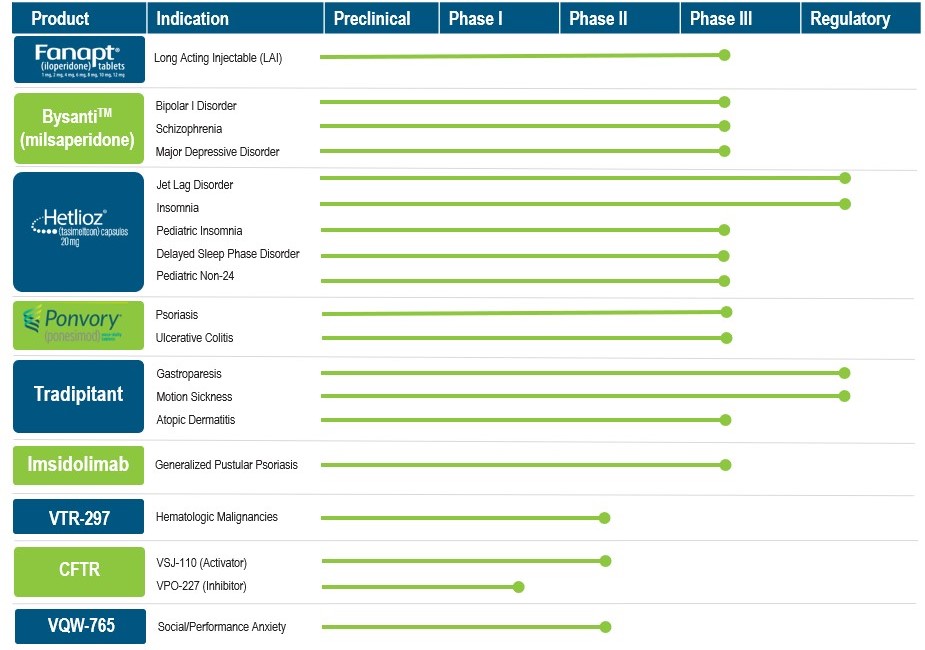Click the Gastroparesis indication label
Image resolution: width=925 pixels, height=650 pixels.
[x=189, y=374]
